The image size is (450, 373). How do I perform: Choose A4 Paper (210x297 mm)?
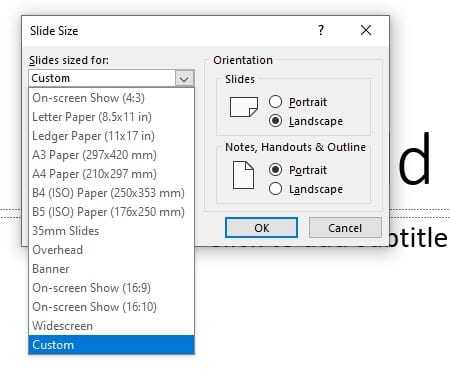[111, 174]
